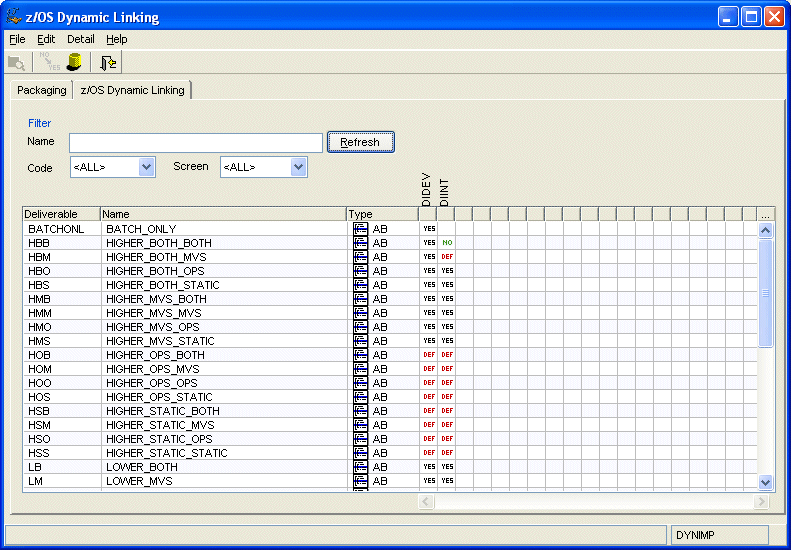Open the Detail menu
The width and height of the screenshot is (791, 550).
81,39
